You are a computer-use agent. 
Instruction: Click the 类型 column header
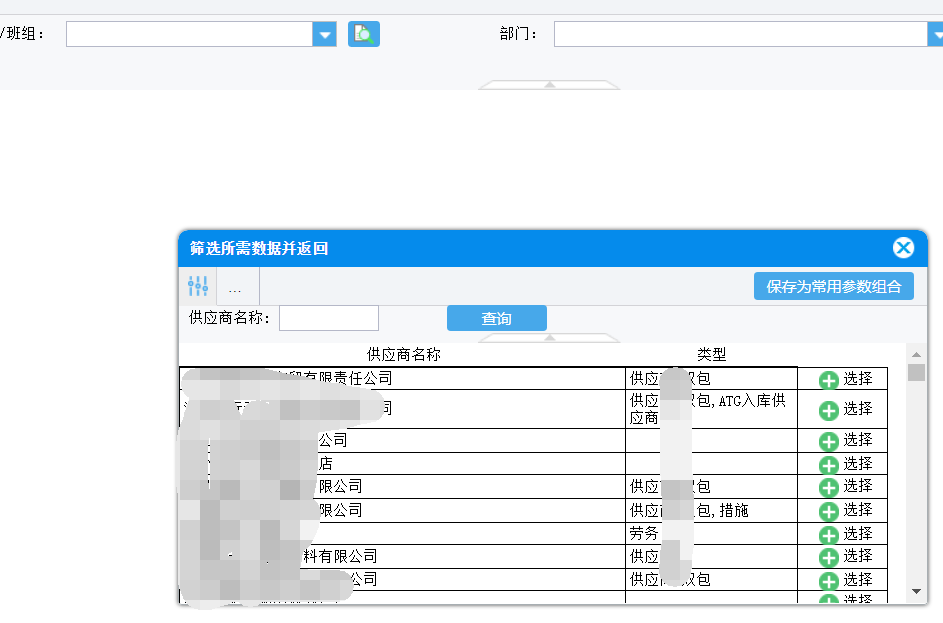click(x=711, y=354)
